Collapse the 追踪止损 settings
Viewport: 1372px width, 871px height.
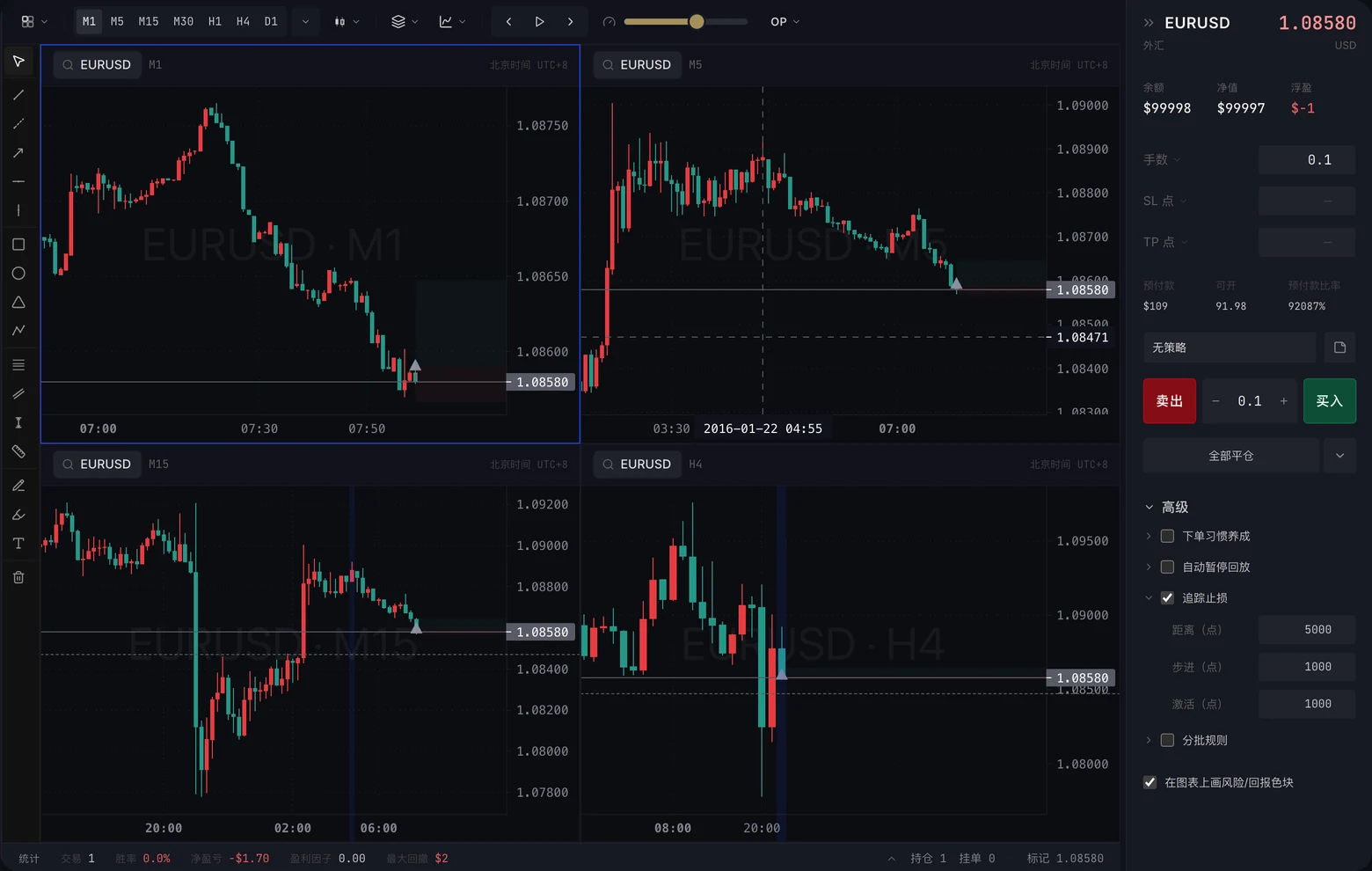tap(1149, 597)
